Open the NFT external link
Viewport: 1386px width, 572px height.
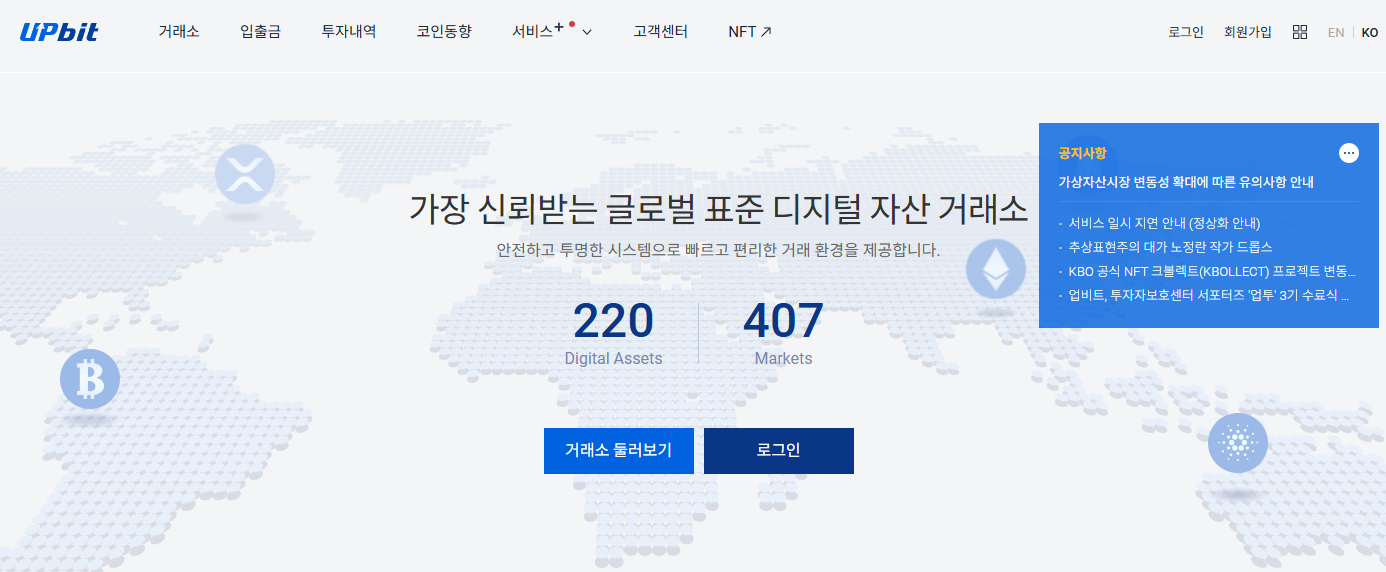pos(750,32)
